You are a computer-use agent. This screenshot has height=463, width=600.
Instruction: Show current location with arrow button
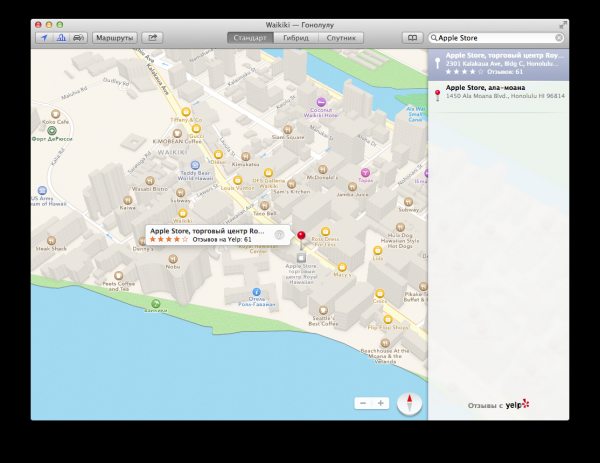click(x=44, y=38)
